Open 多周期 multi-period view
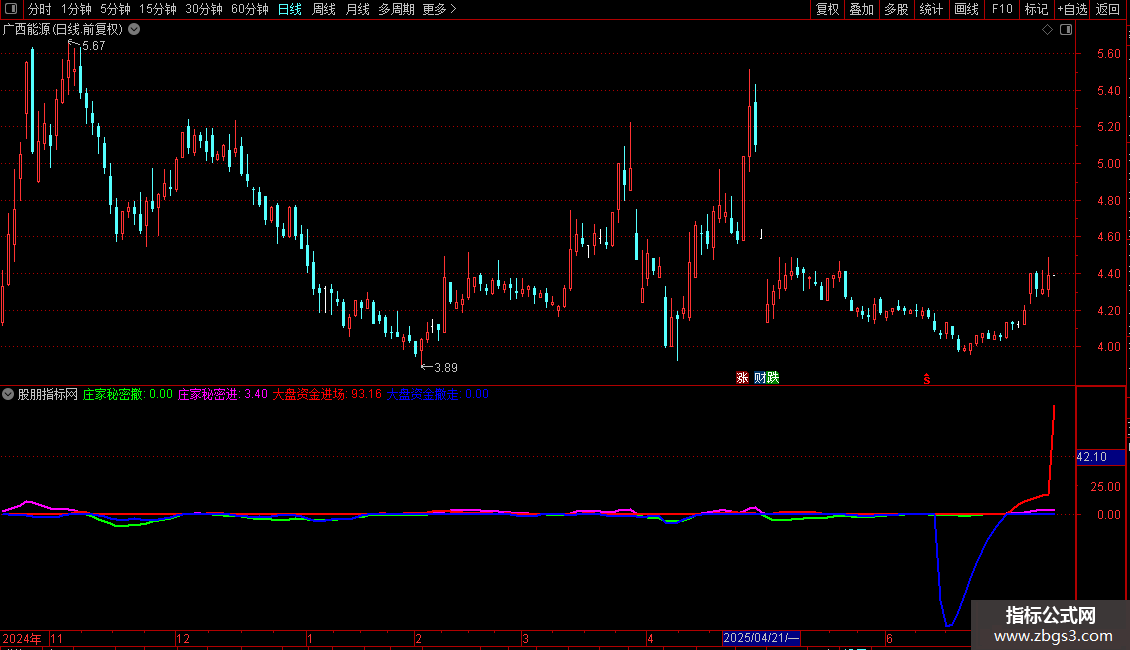This screenshot has width=1130, height=650. (396, 9)
